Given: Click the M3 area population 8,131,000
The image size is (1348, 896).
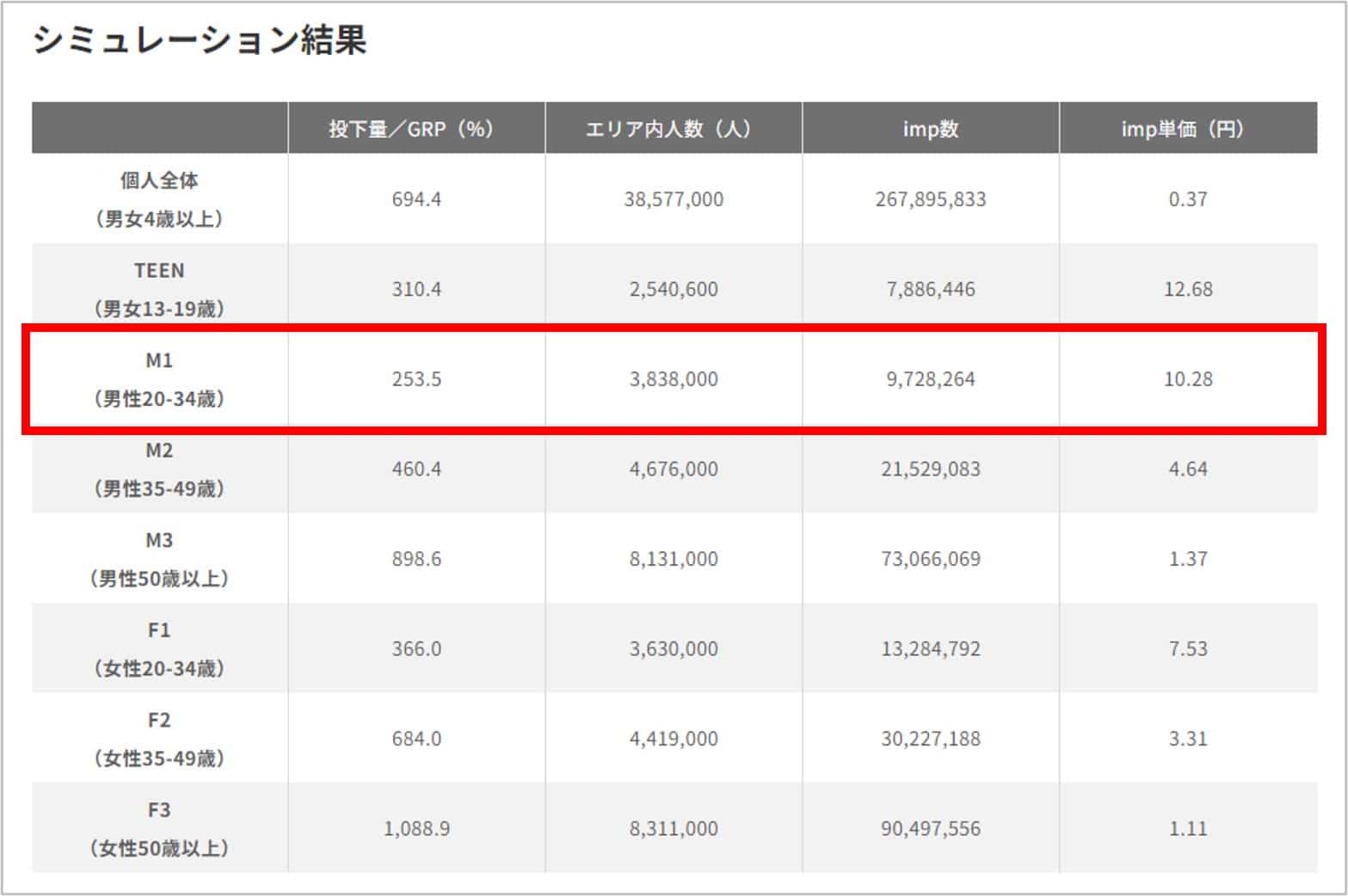Looking at the screenshot, I should [x=673, y=559].
